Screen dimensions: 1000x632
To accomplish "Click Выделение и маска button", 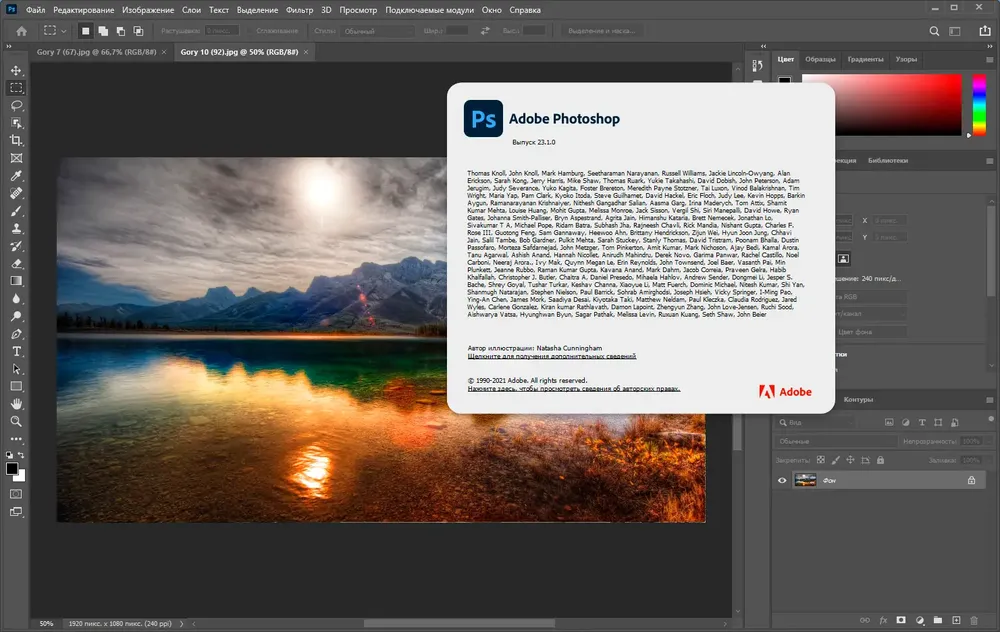I will pyautogui.click(x=601, y=31).
